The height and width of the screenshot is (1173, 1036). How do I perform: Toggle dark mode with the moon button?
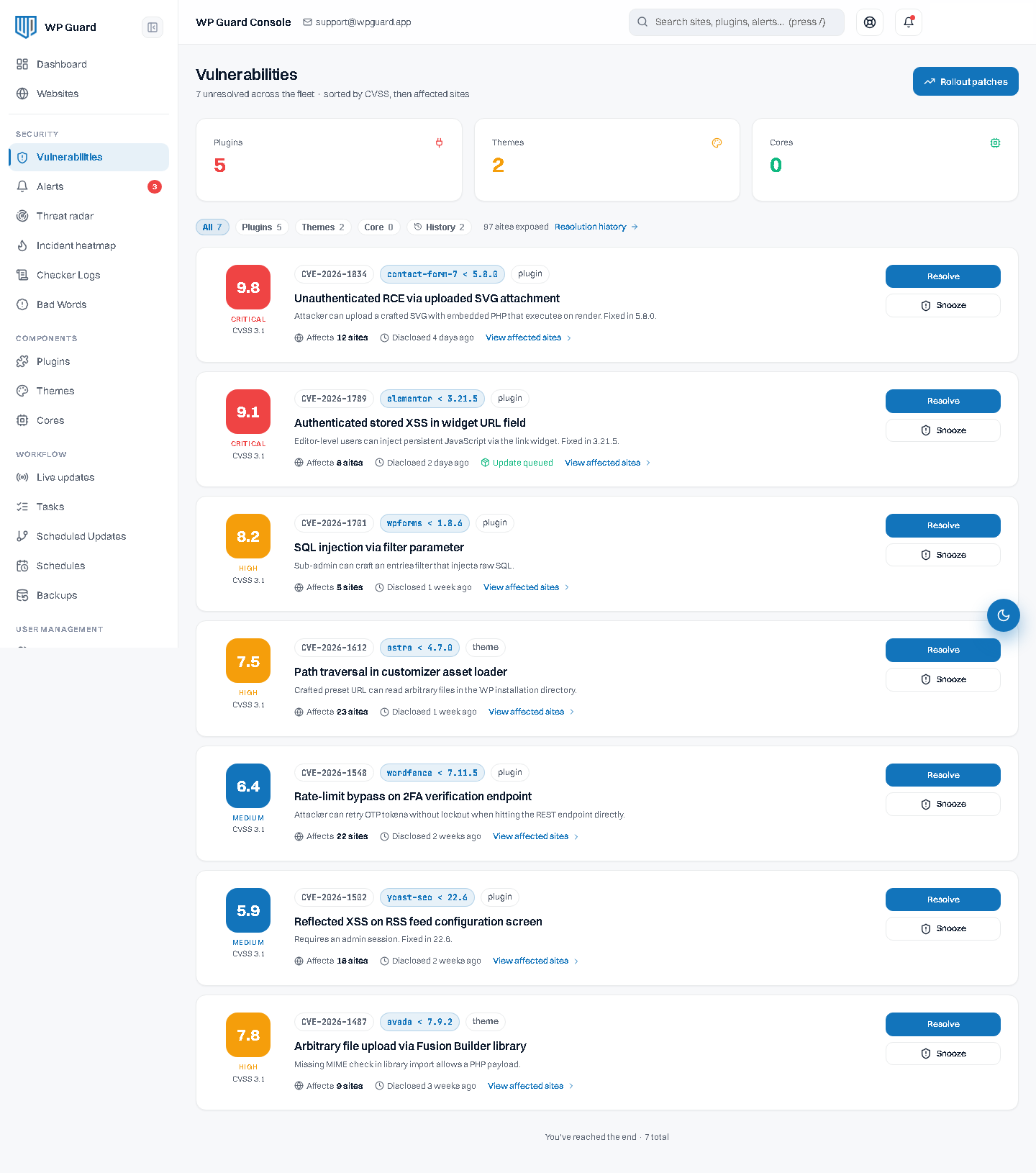1004,615
